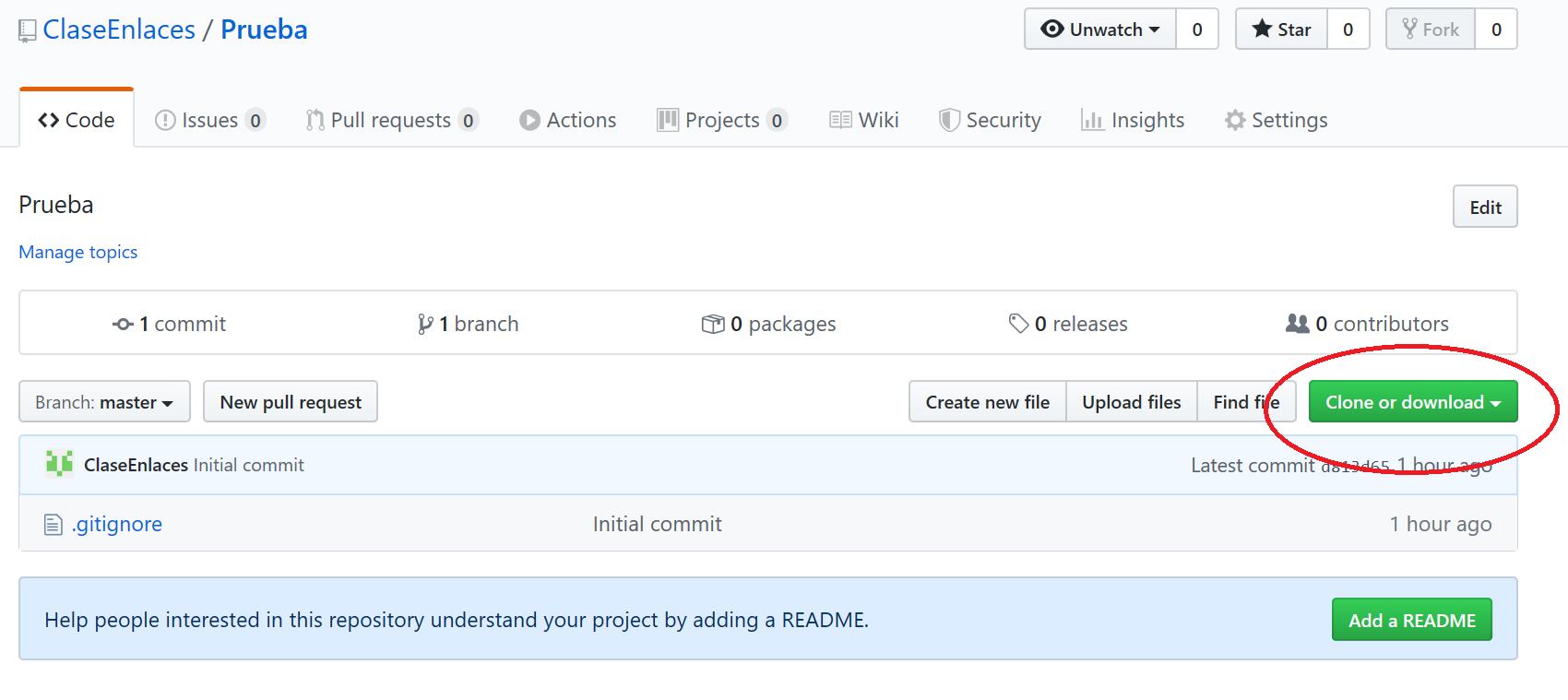Open the Pull requests tab
The height and width of the screenshot is (700, 1568).
(x=392, y=120)
